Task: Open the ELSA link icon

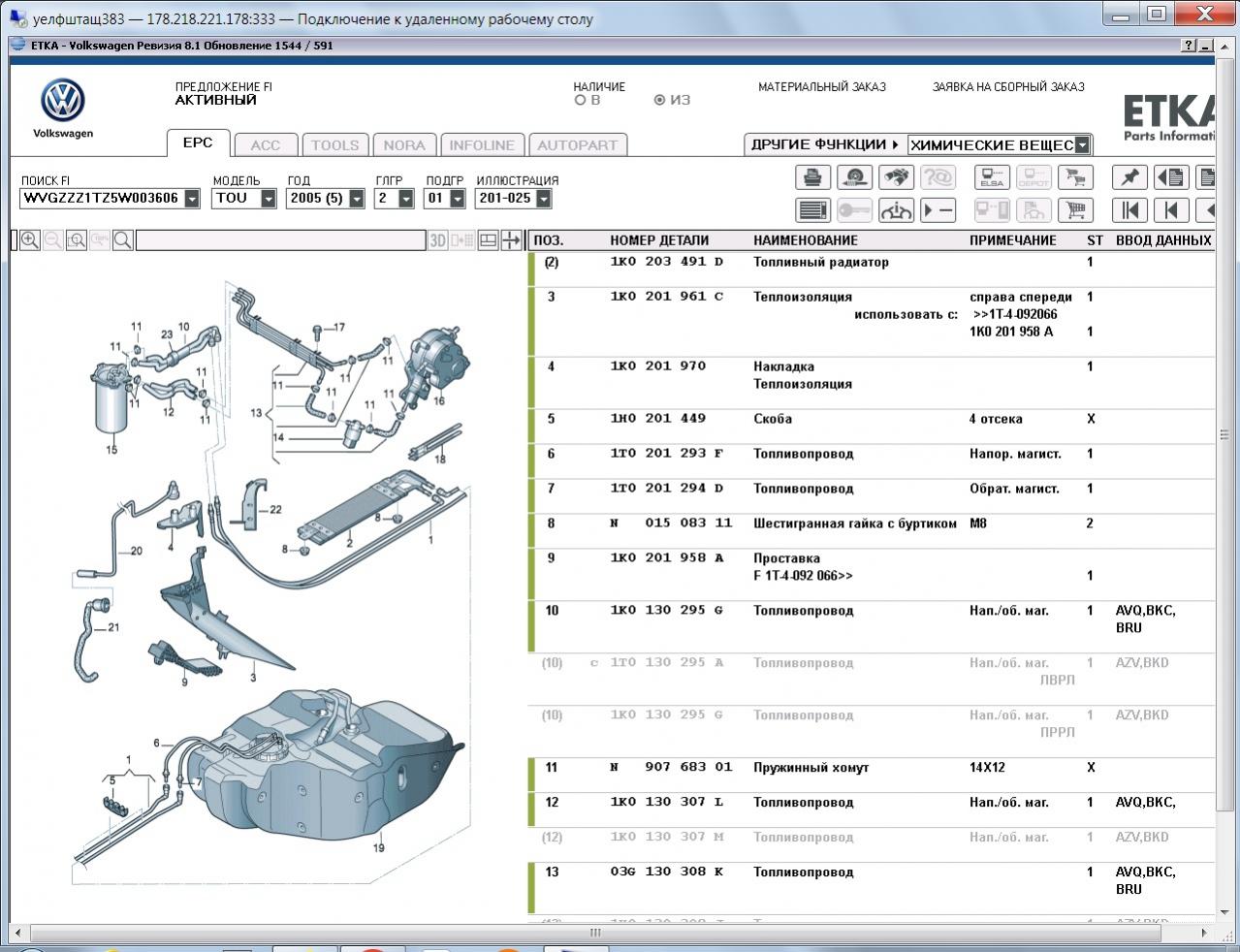Action: 991,177
